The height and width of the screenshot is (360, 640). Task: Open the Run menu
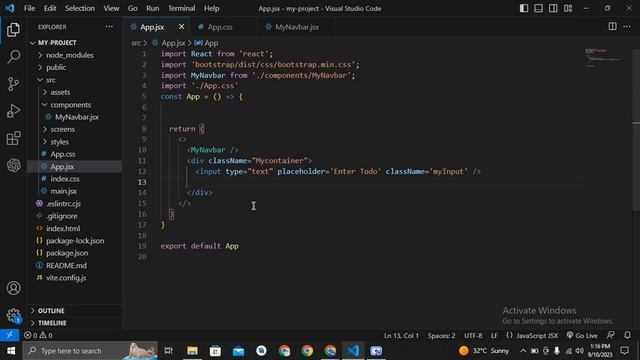pos(153,8)
